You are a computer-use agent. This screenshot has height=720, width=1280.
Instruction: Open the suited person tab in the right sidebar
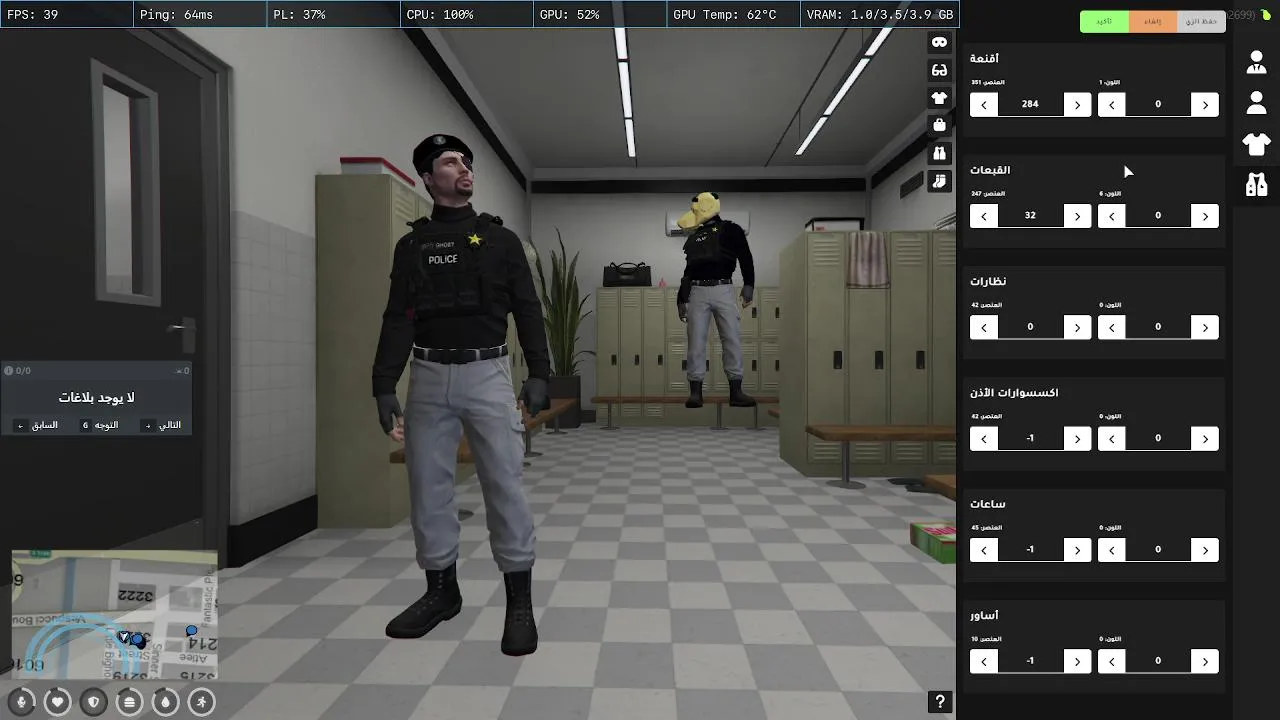point(1256,62)
